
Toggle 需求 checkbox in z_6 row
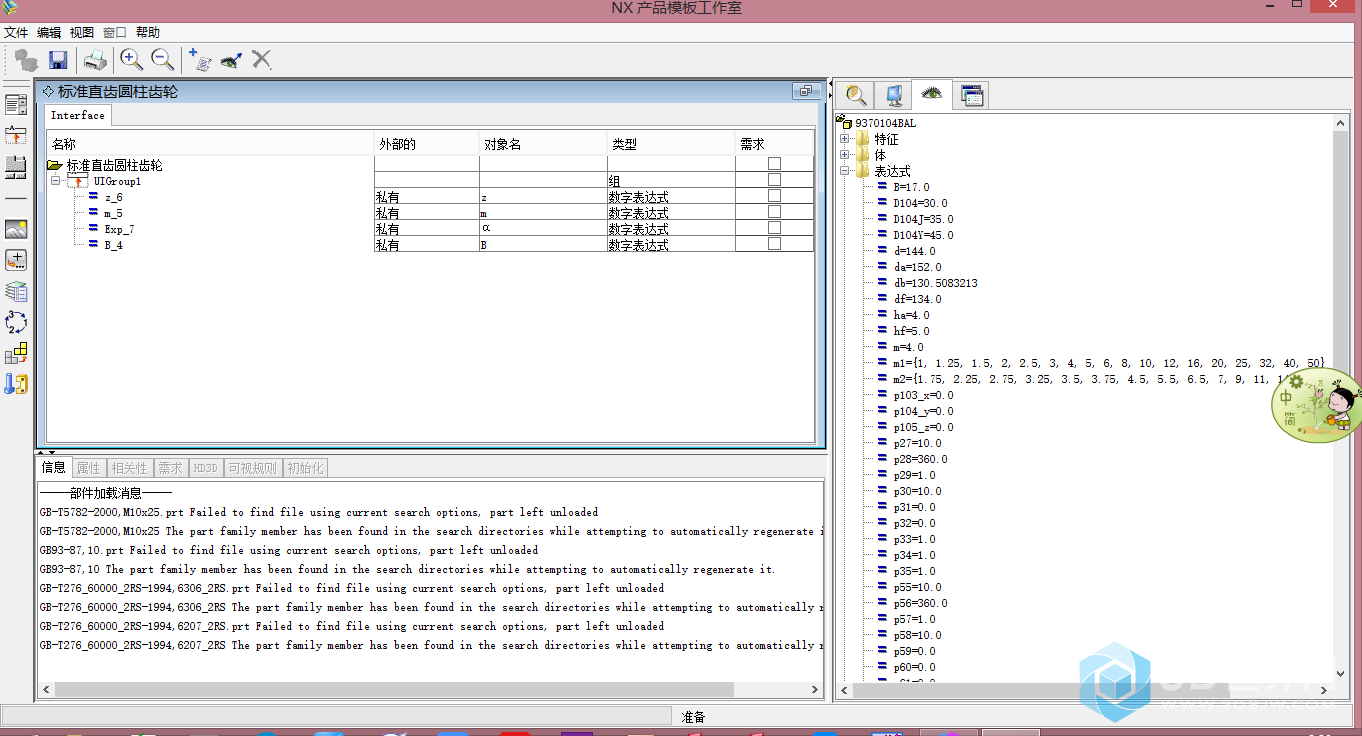[774, 196]
